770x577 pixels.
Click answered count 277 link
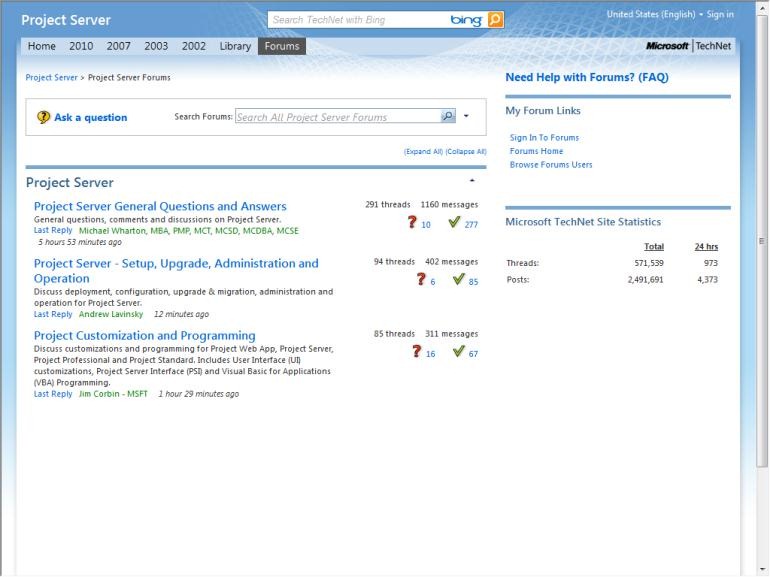(x=471, y=225)
